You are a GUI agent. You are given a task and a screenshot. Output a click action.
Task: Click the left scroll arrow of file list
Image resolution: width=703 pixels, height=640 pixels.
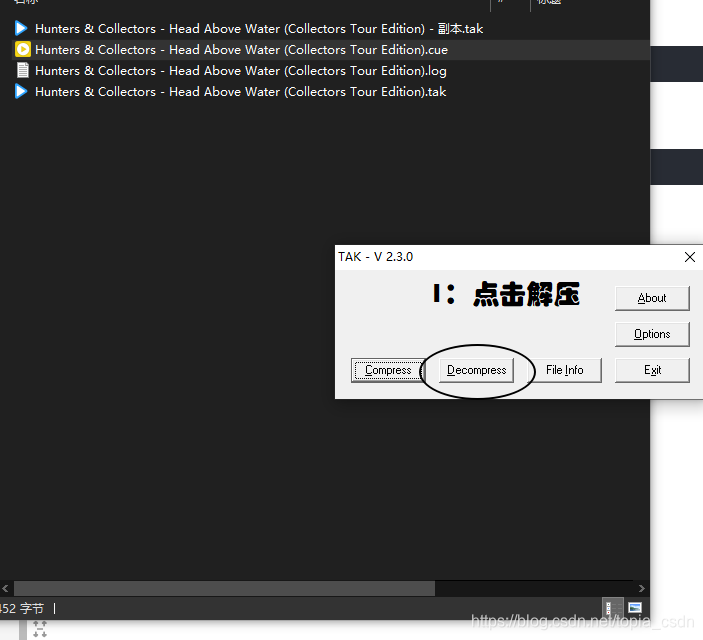5,588
